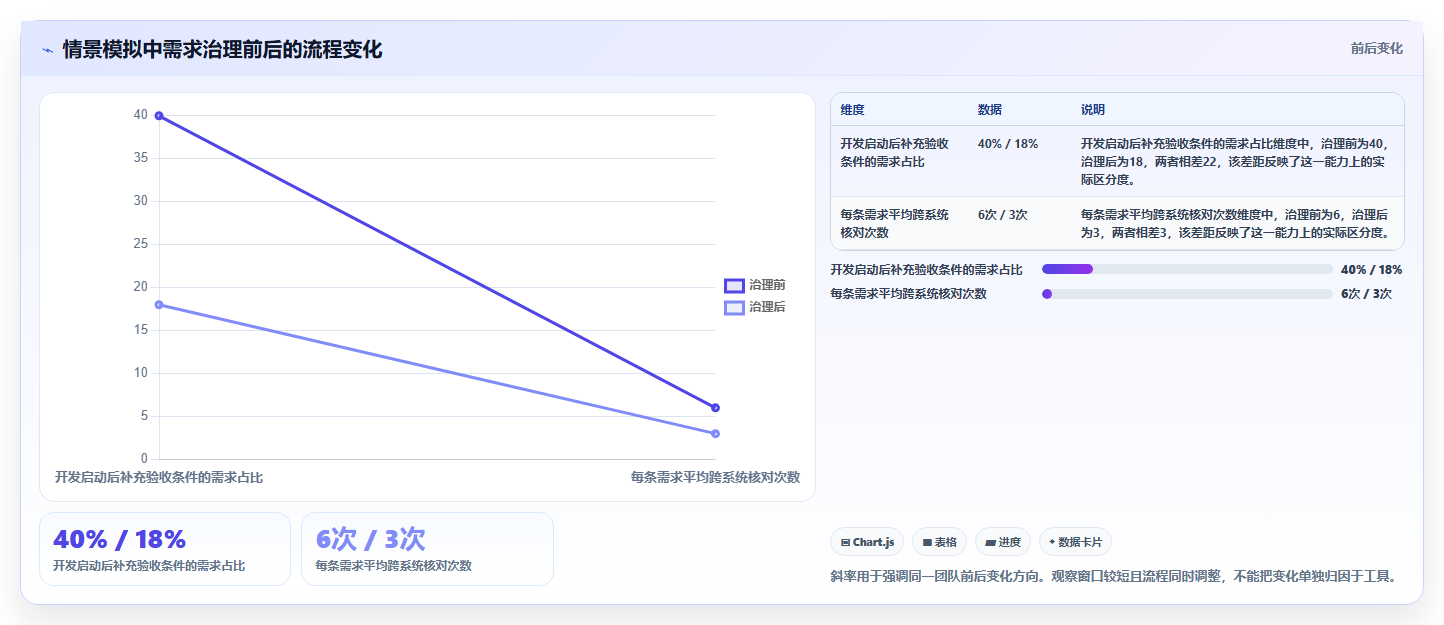
Task: Click the table cell 6次 / 3次
Action: coord(1003,215)
